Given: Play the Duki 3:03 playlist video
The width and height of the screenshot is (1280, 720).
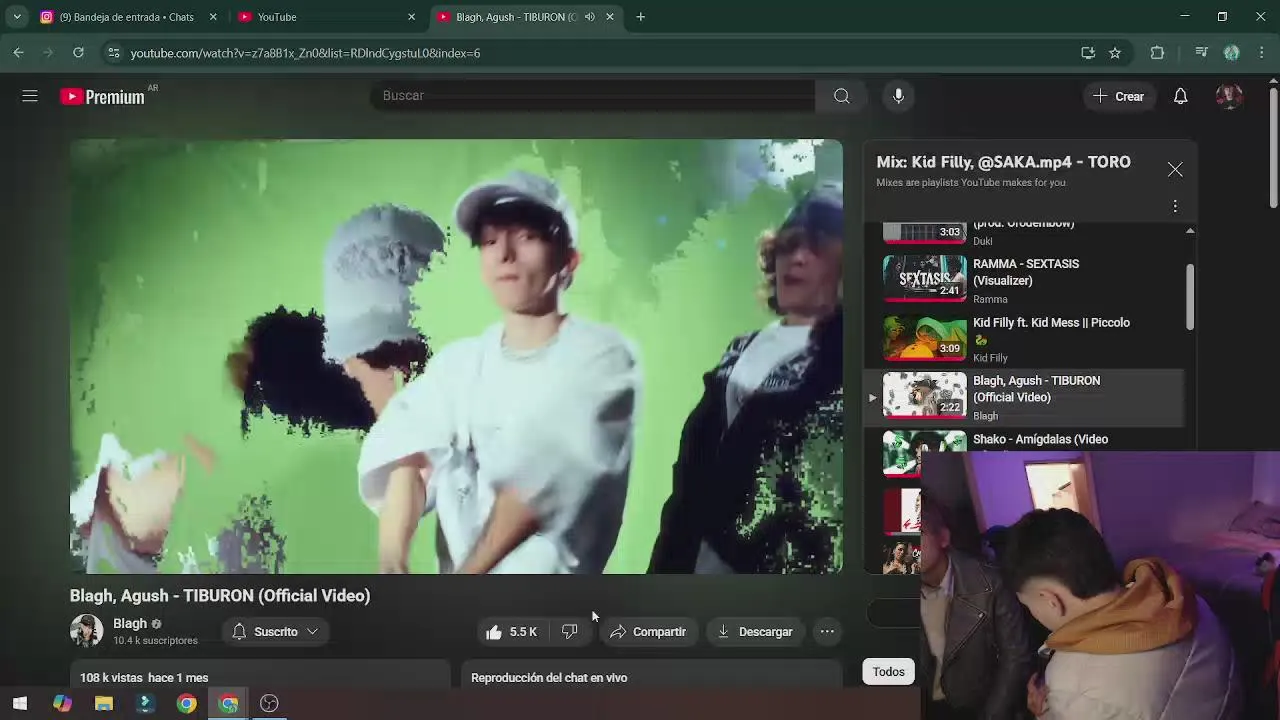Looking at the screenshot, I should [x=1024, y=235].
